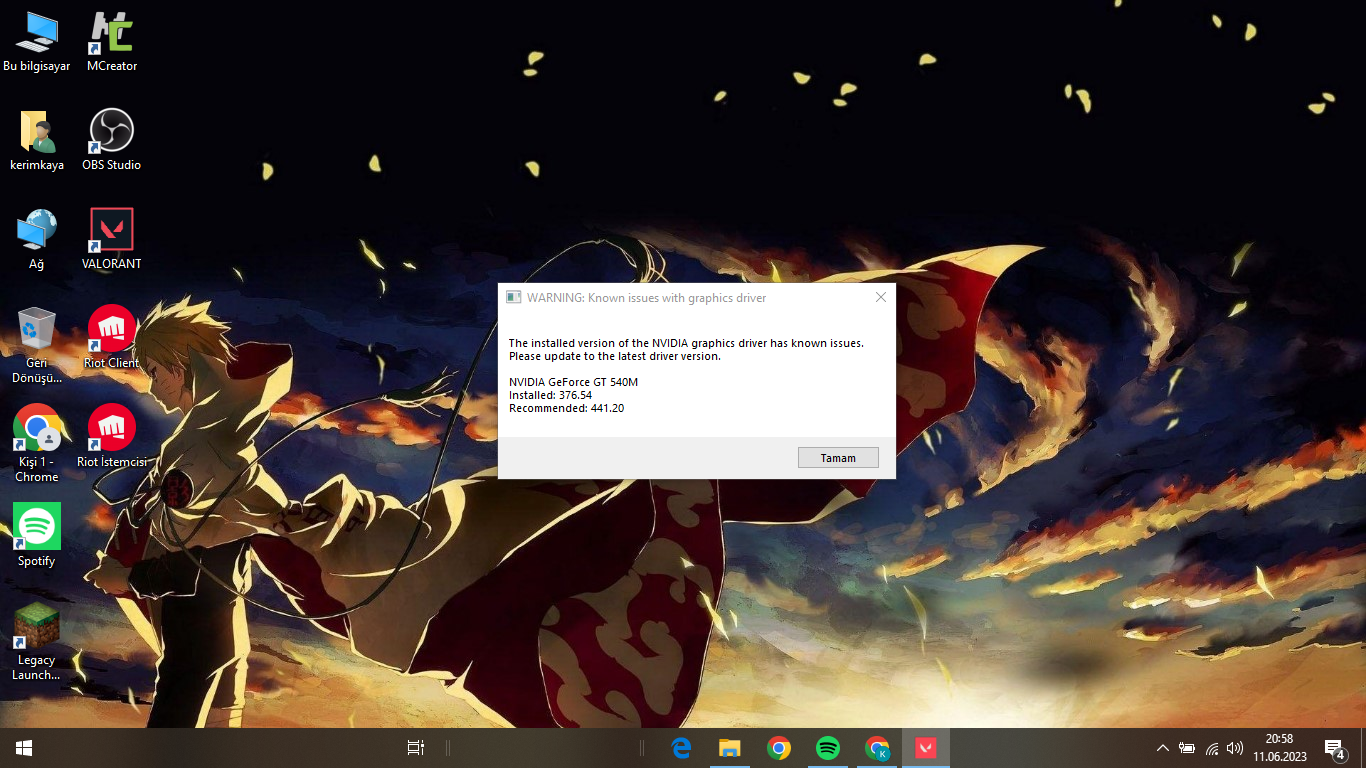The height and width of the screenshot is (768, 1366).
Task: Click the text 'Installed: 376.54'
Action: [x=550, y=395]
